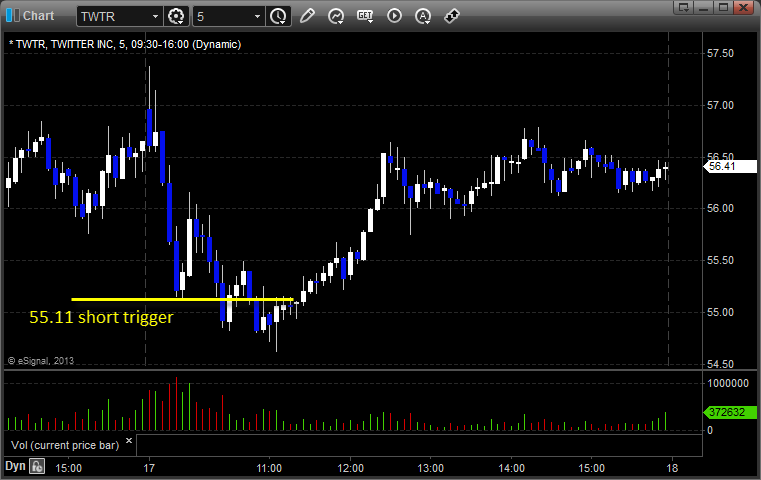
Task: Click the 56.00 price scale label
Action: pyautogui.click(x=720, y=208)
